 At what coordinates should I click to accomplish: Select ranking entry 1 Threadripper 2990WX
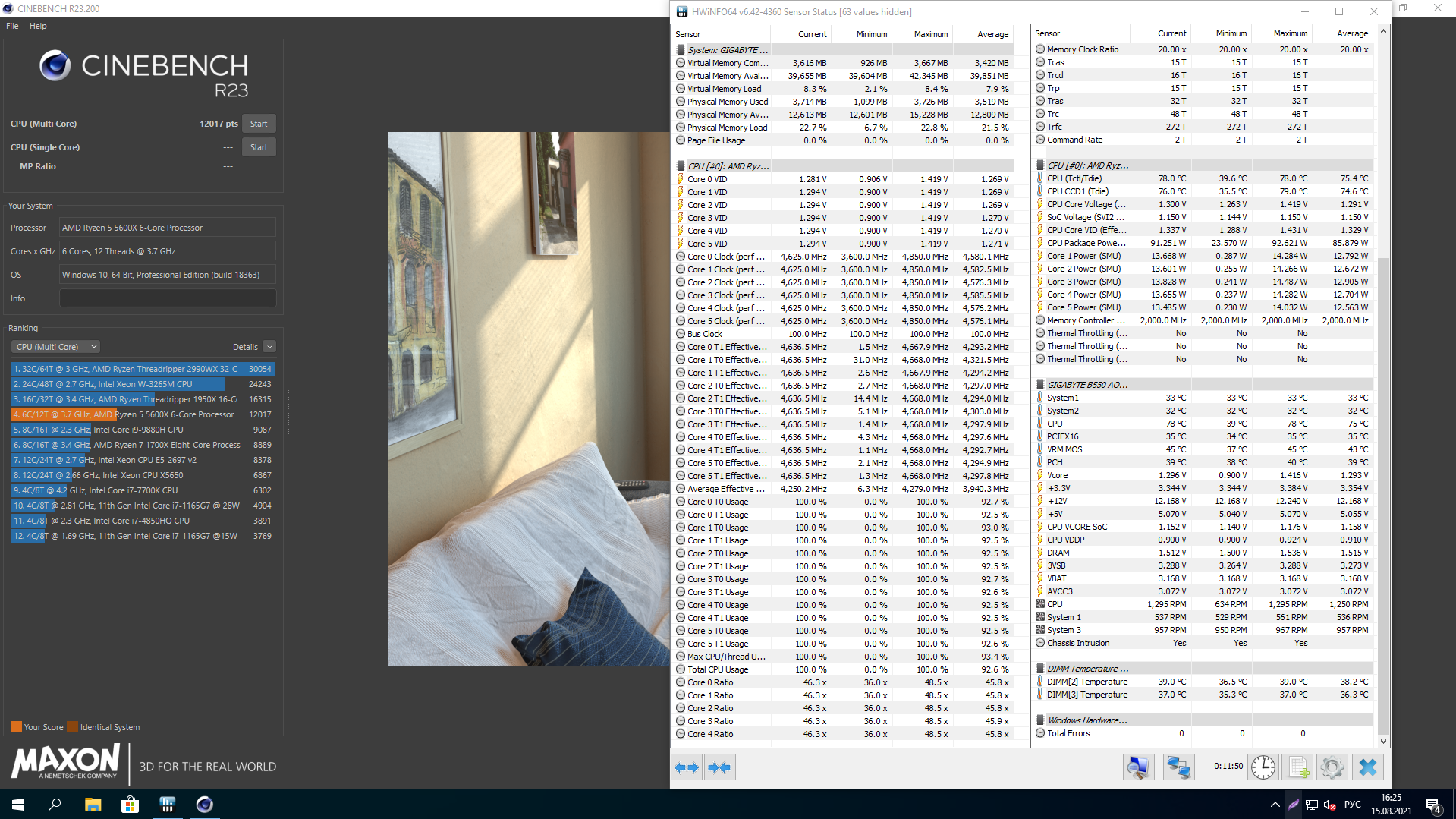(143, 369)
